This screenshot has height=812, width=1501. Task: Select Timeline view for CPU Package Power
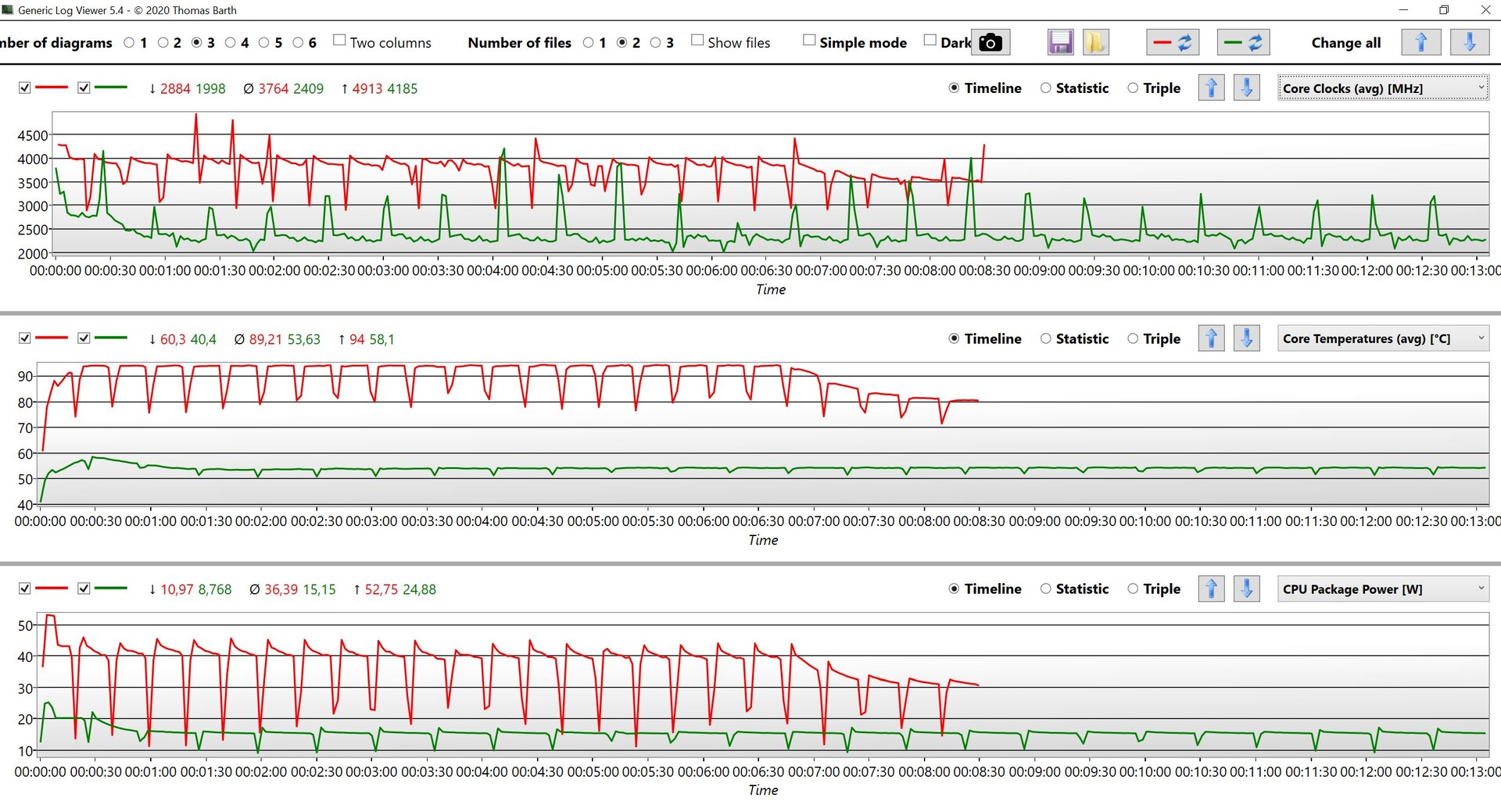click(954, 588)
